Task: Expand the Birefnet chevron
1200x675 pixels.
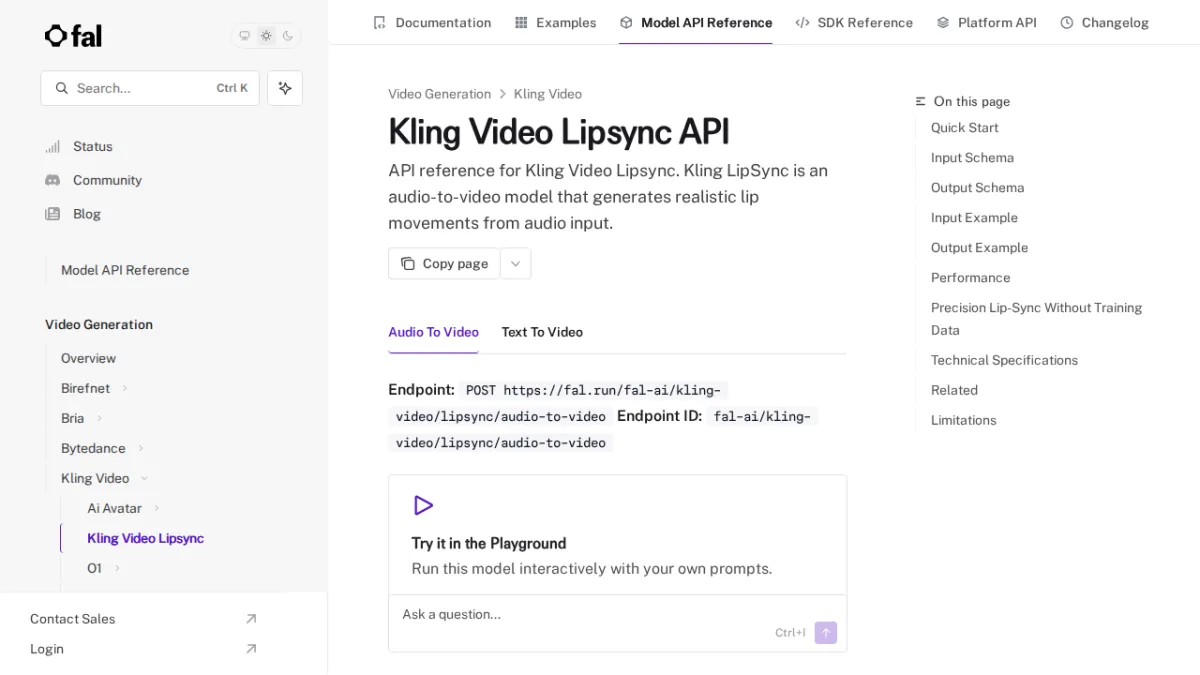Action: point(125,388)
